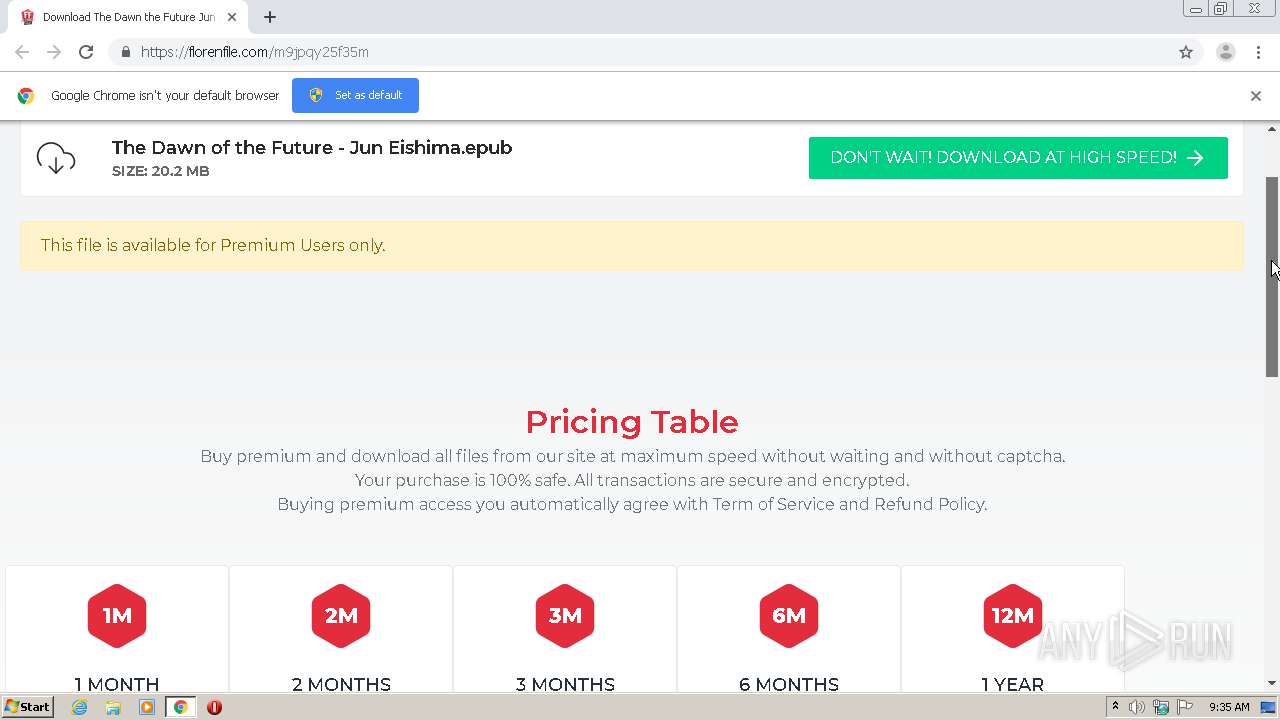The image size is (1280, 720).
Task: Click the cloud download file icon
Action: (x=56, y=158)
